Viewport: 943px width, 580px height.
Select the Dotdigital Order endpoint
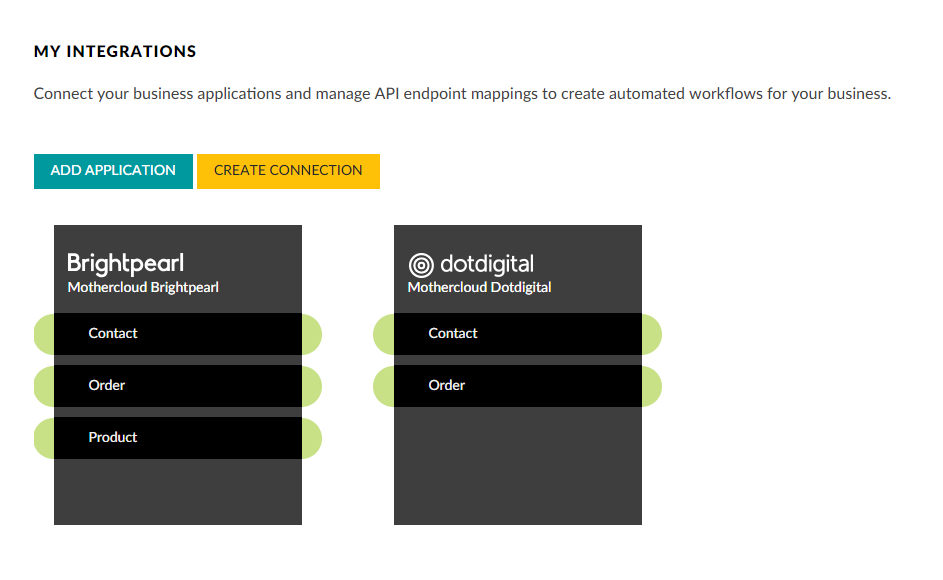click(517, 386)
